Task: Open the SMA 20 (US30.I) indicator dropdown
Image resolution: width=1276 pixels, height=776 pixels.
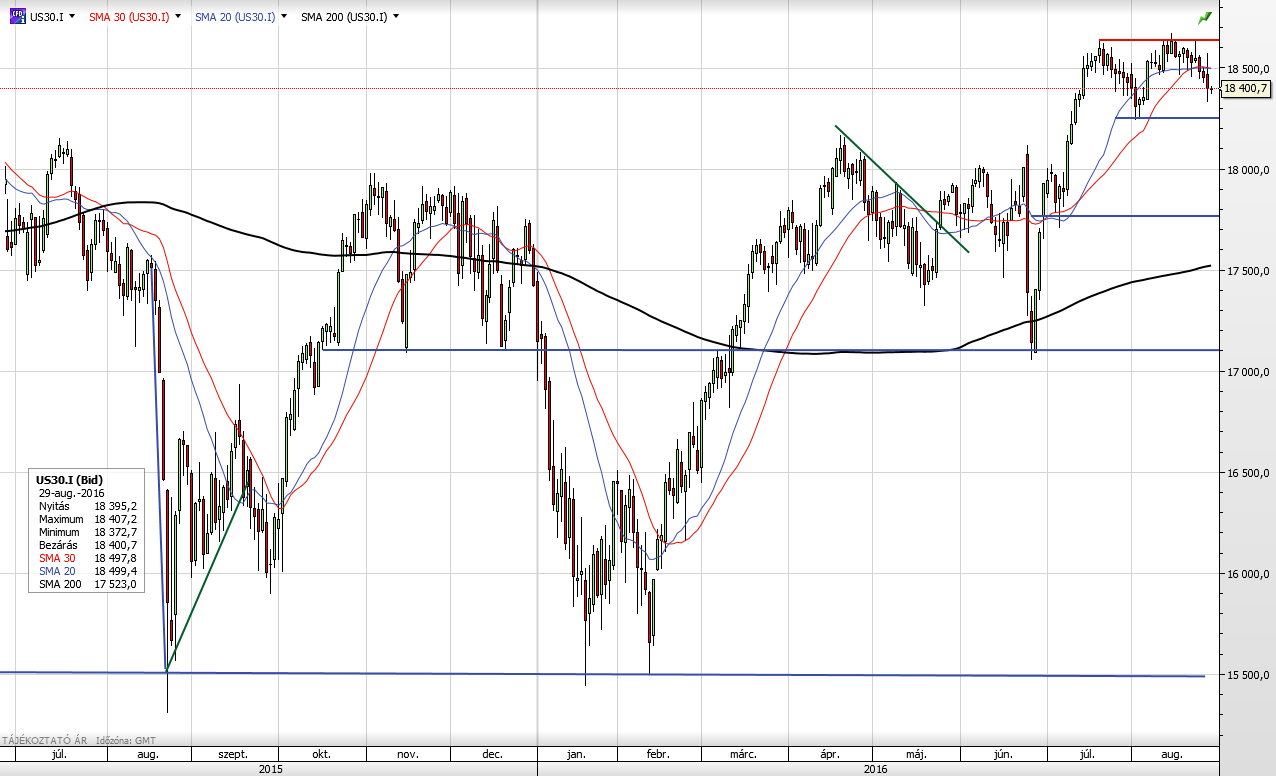Action: tap(286, 17)
